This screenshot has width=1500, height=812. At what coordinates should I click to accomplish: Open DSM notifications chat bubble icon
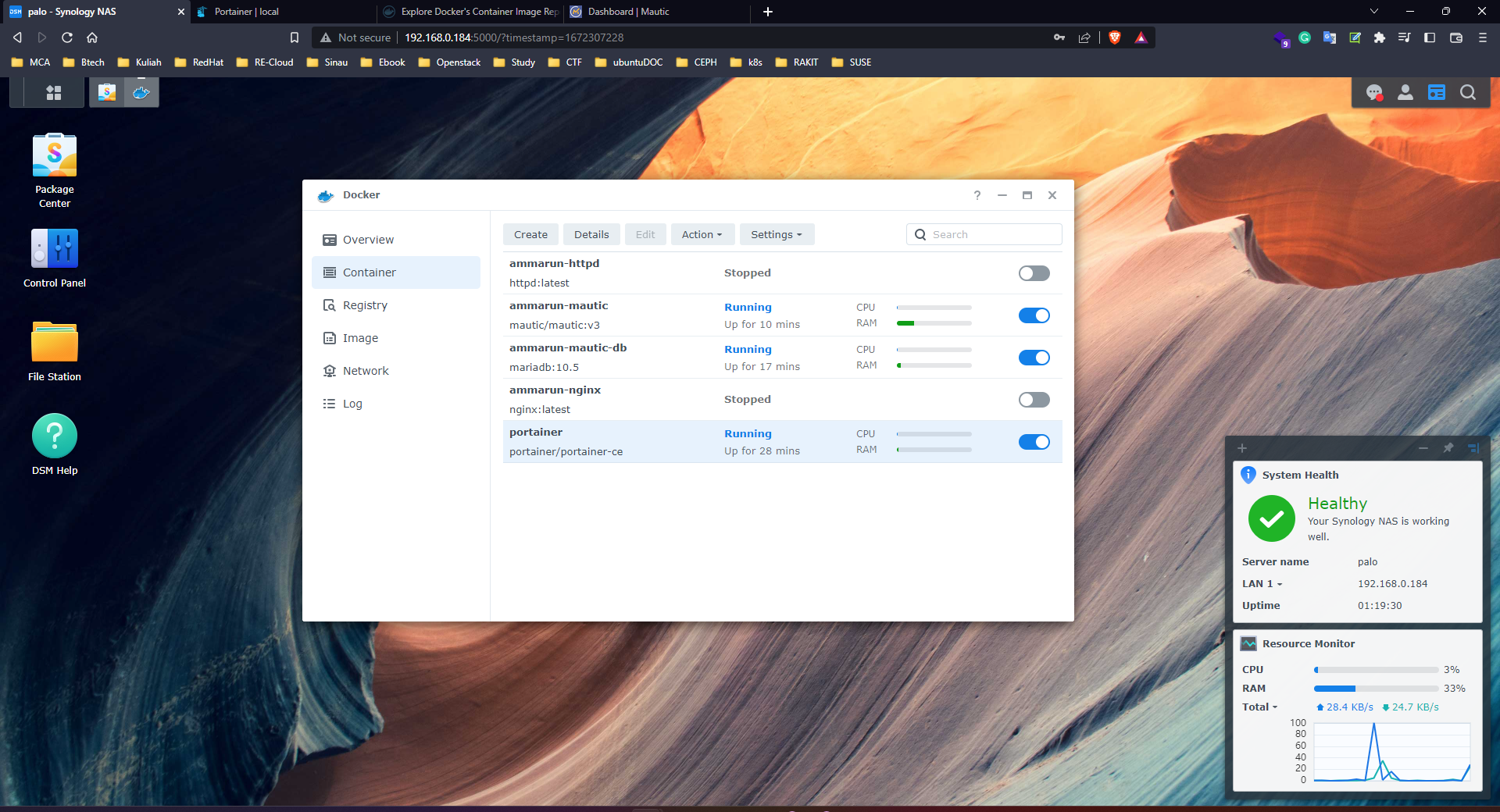[x=1374, y=93]
